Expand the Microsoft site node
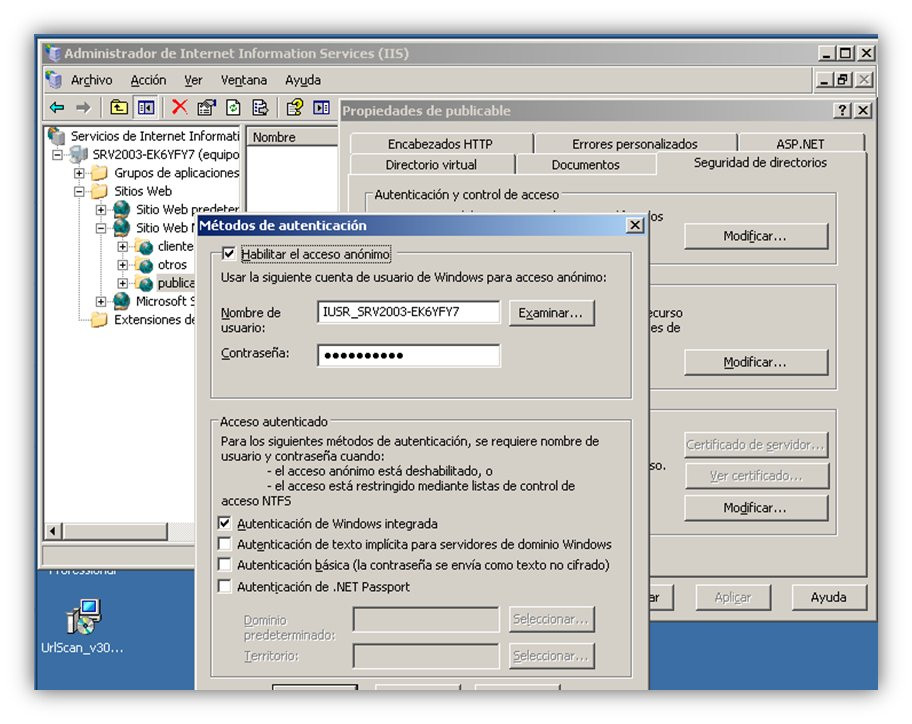912x724 pixels. (x=101, y=301)
